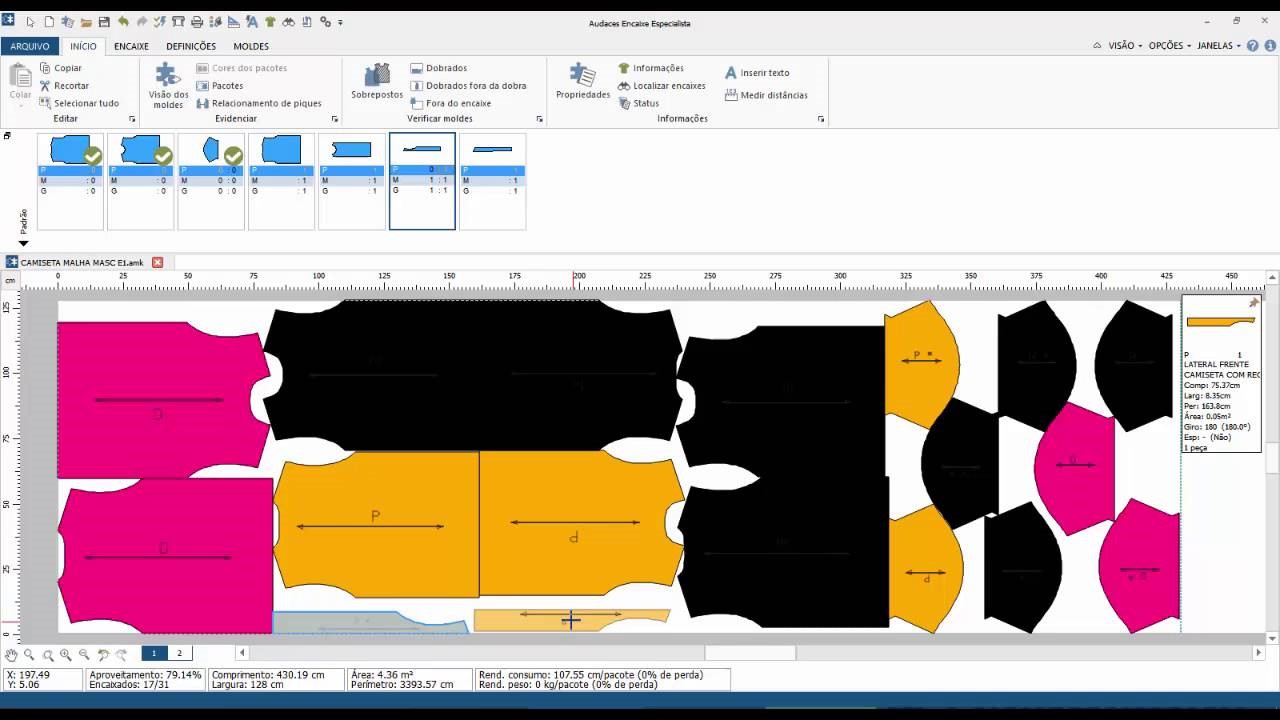Open the ARQUIVO menu
Viewport: 1280px width, 720px height.
(30, 46)
